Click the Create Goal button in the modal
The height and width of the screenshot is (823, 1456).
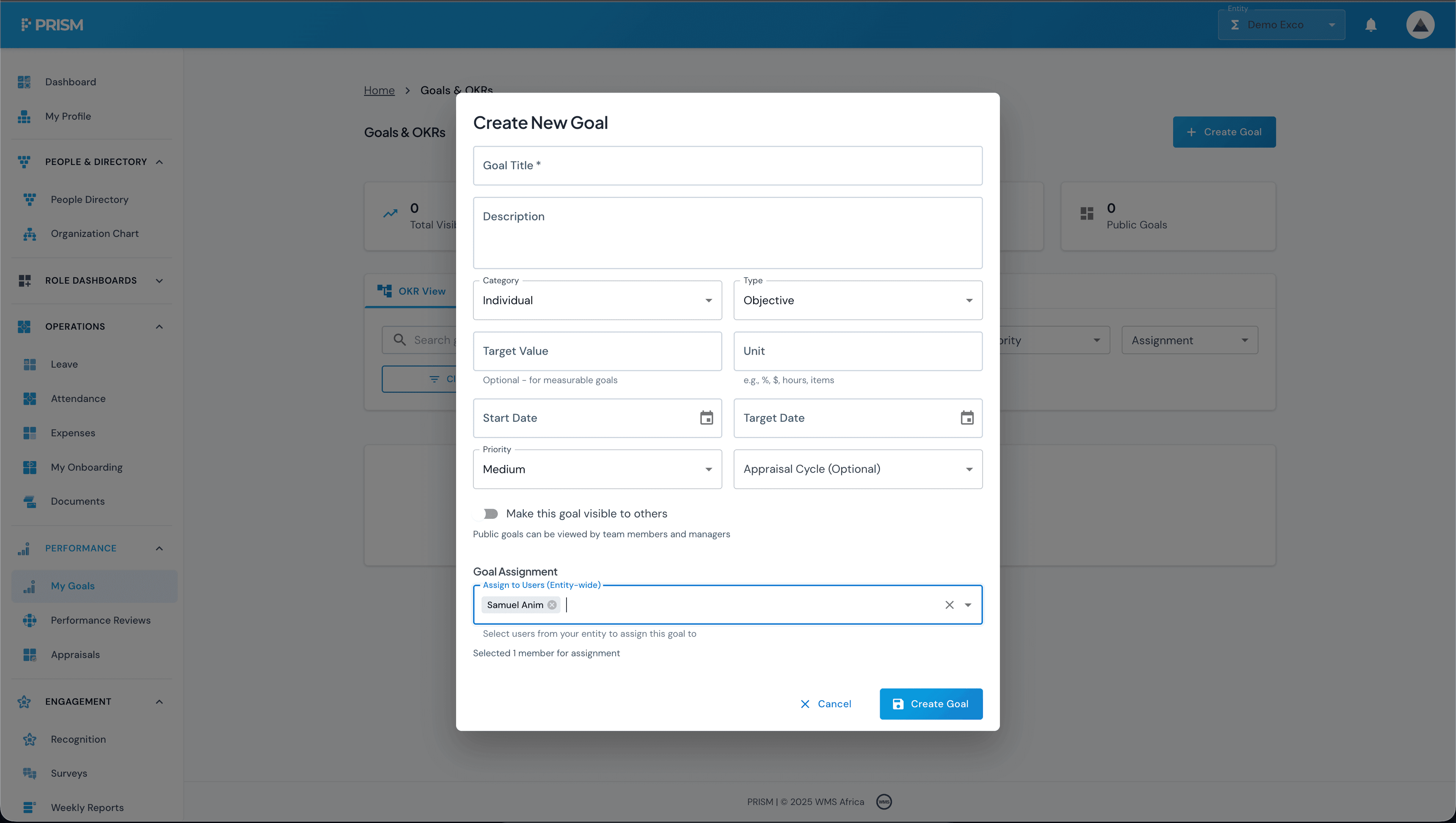coord(930,704)
